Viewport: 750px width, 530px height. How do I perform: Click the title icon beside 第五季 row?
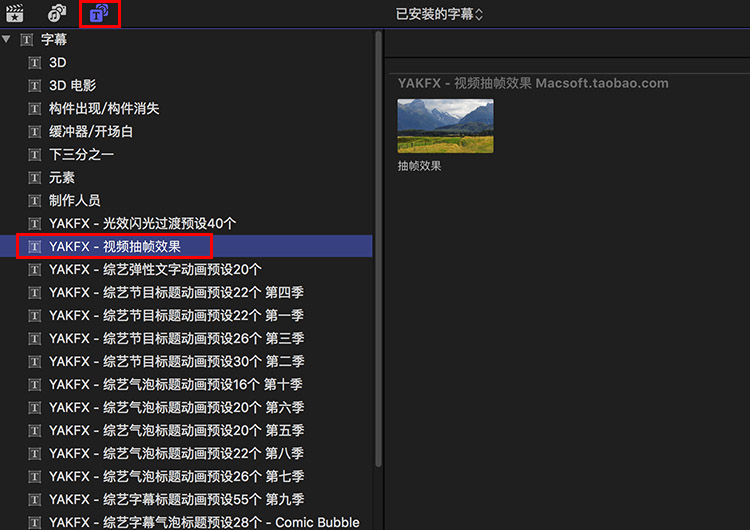[34, 431]
